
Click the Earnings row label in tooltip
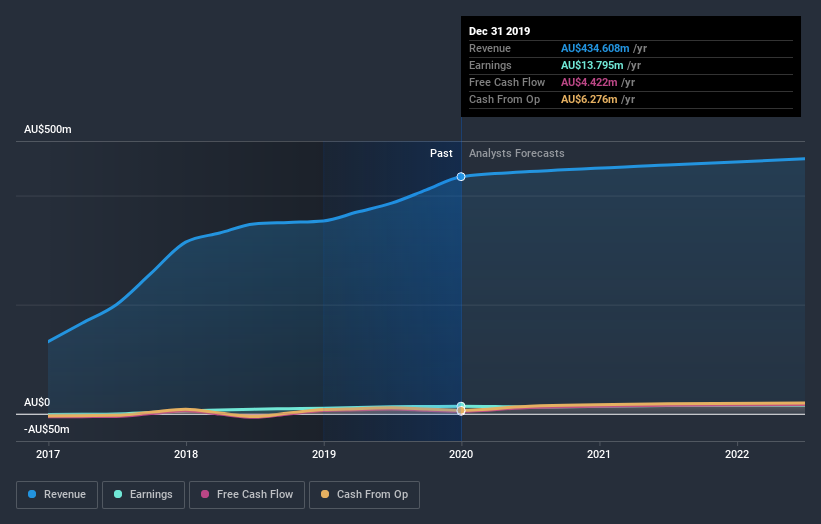coord(490,65)
